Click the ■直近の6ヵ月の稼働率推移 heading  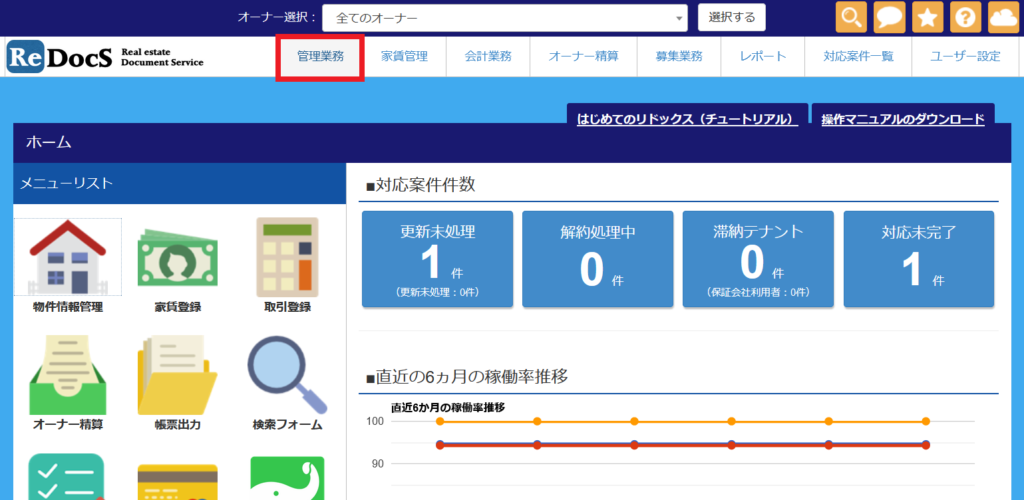pos(467,377)
